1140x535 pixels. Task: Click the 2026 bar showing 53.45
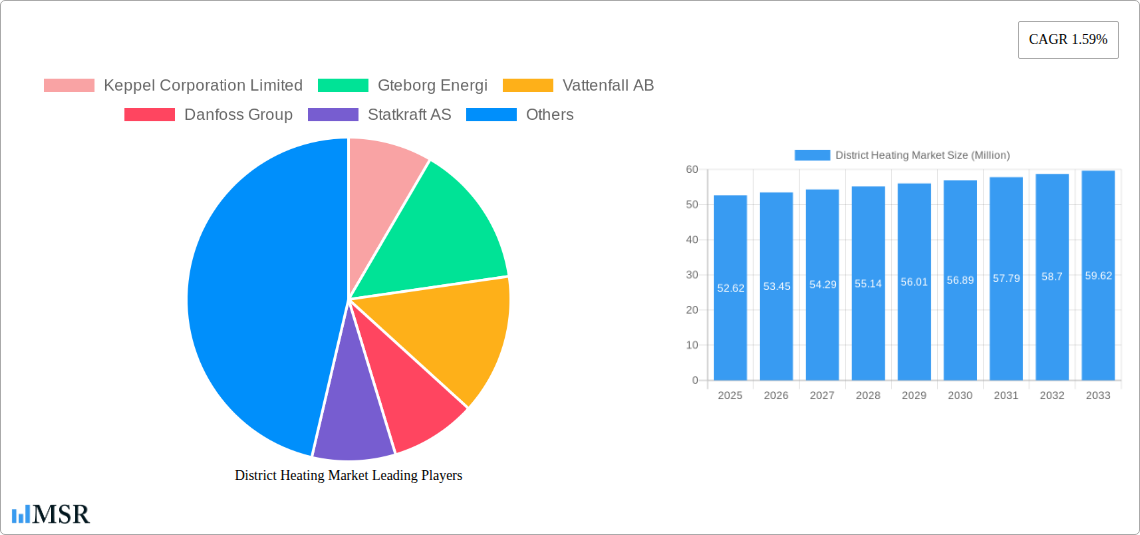point(776,286)
